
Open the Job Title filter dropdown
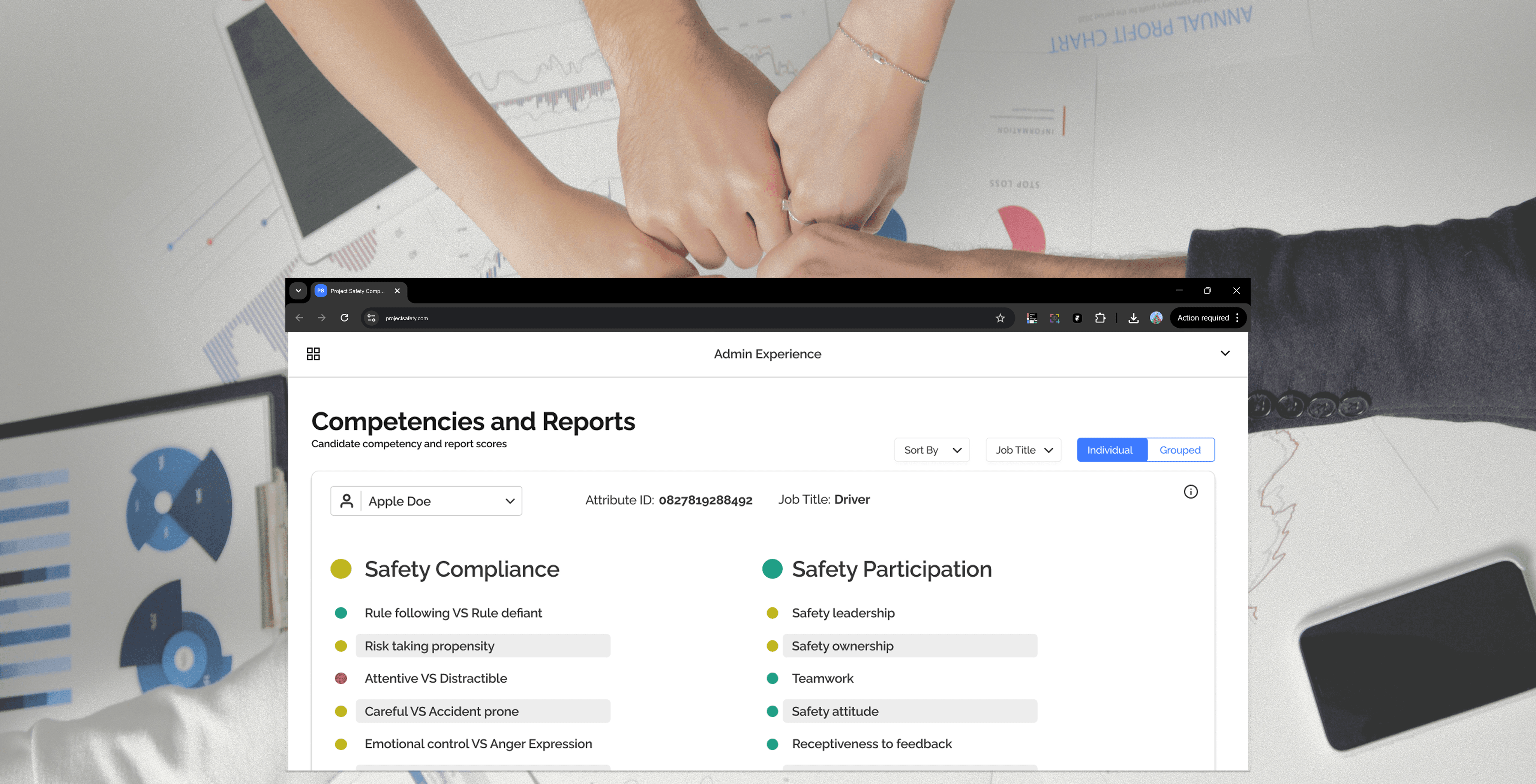pos(1023,450)
